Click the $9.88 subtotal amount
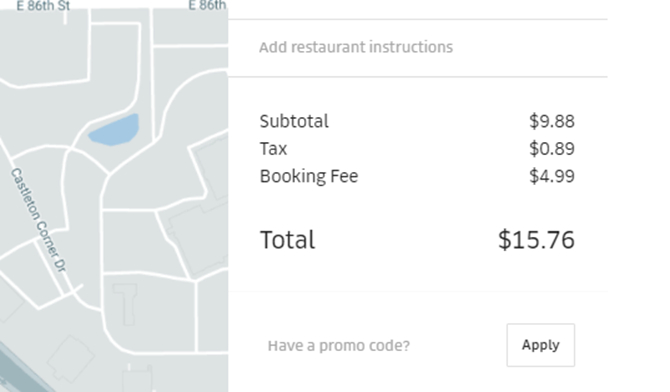This screenshot has height=392, width=670. tap(552, 121)
